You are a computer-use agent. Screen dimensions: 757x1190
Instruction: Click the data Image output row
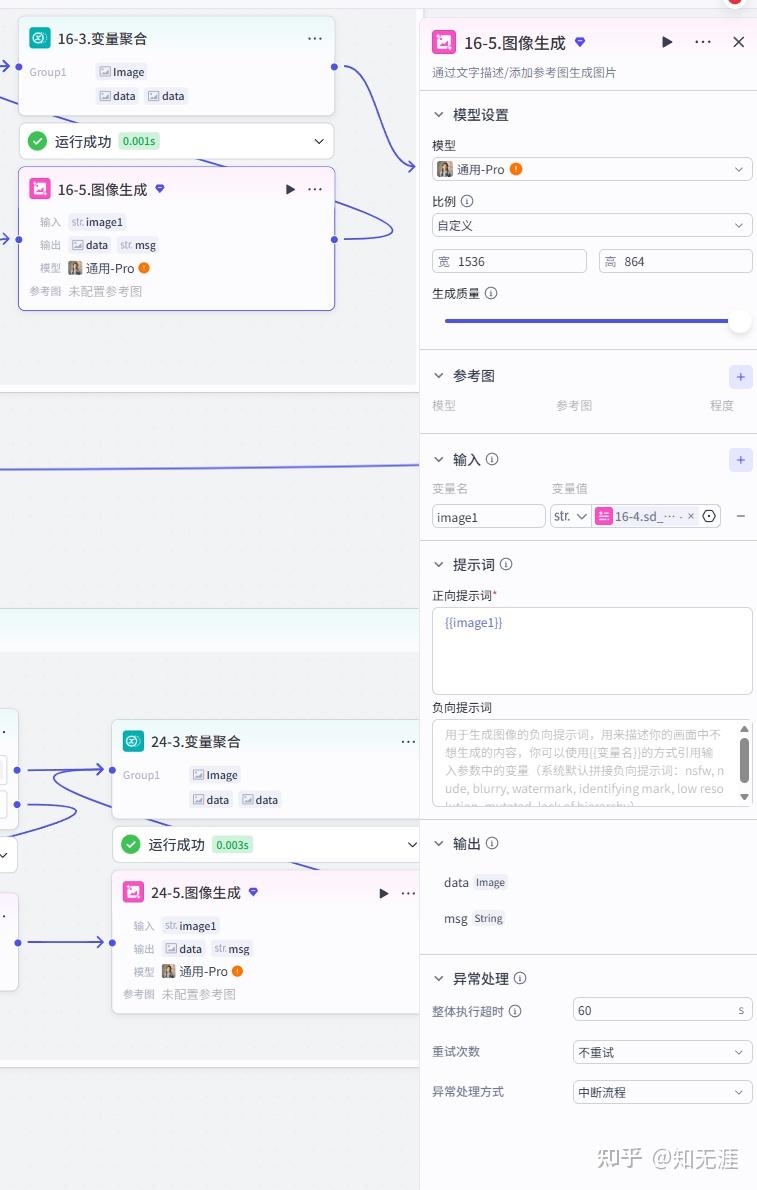(475, 883)
